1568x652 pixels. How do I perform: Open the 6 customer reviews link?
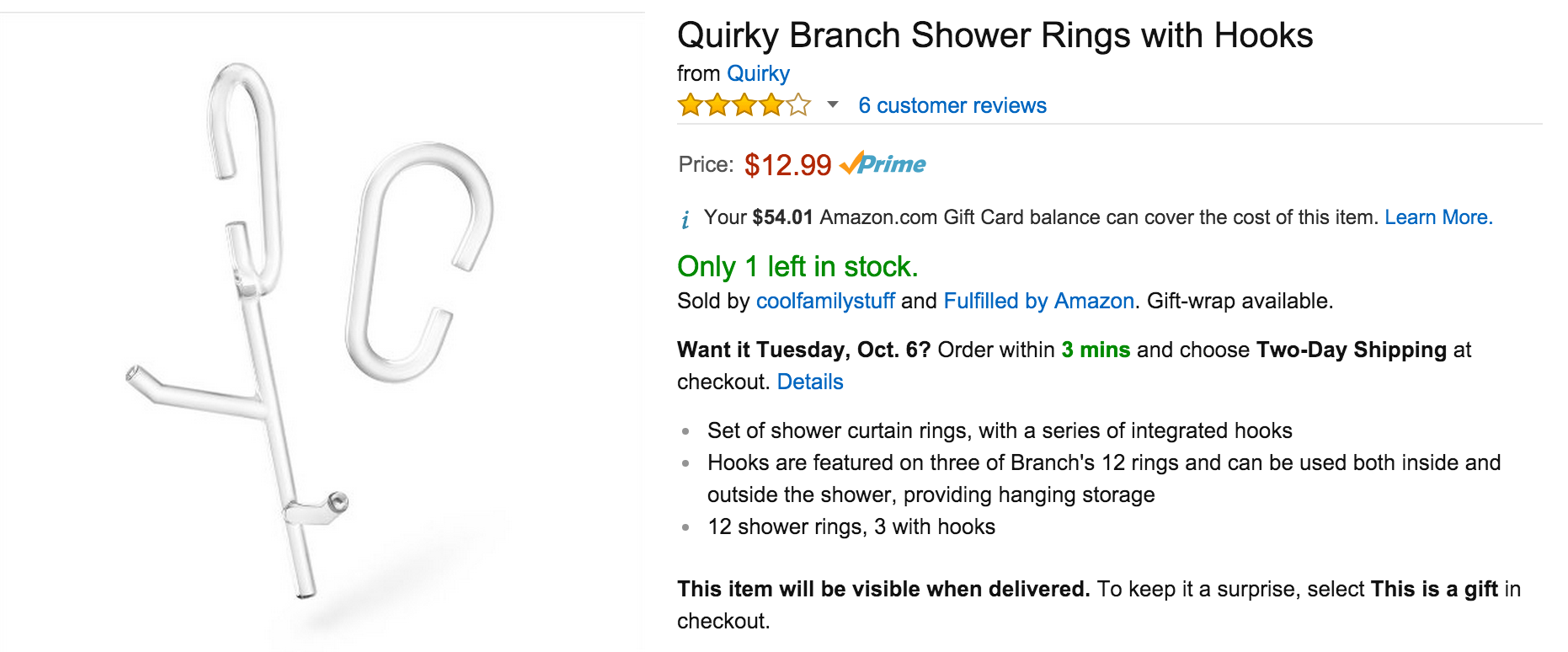pyautogui.click(x=952, y=105)
